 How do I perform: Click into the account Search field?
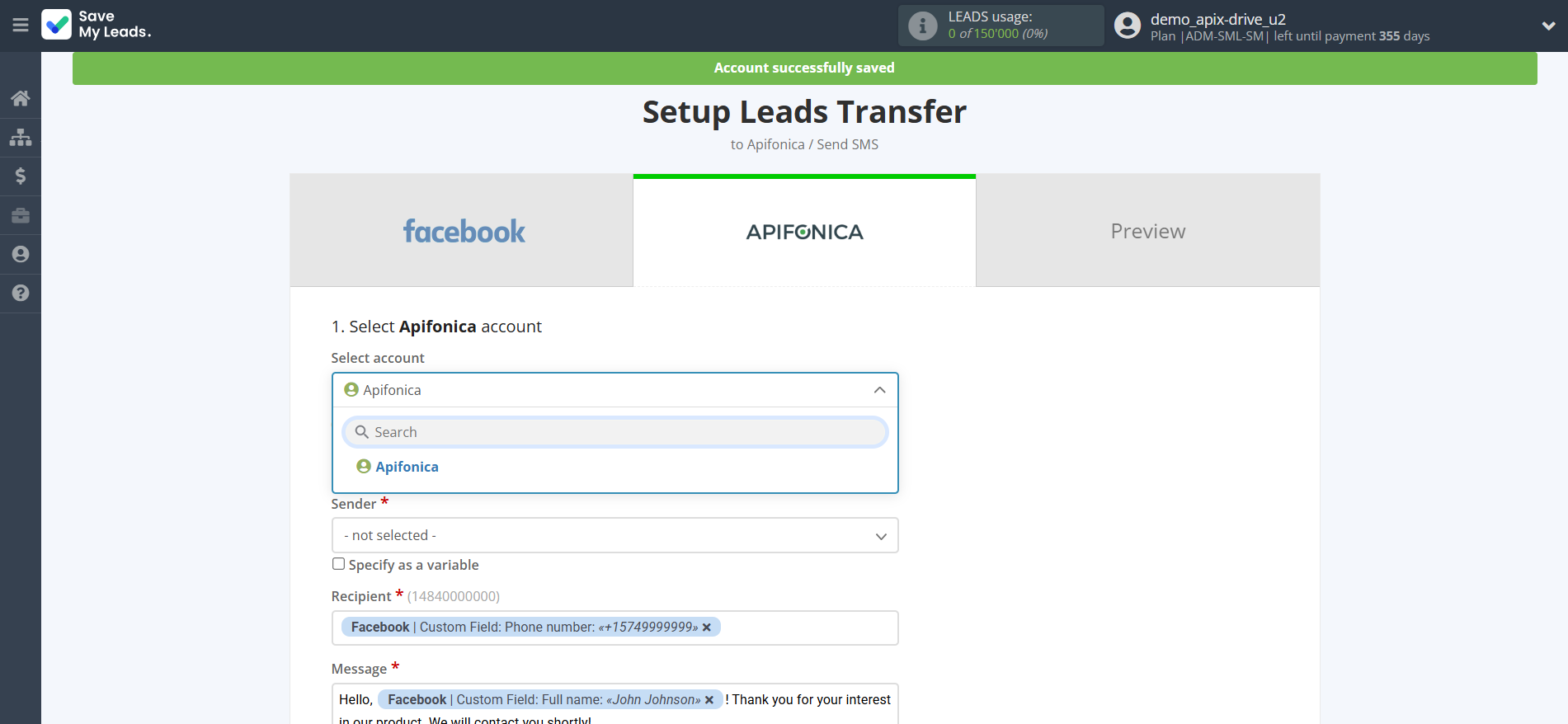[x=614, y=432]
